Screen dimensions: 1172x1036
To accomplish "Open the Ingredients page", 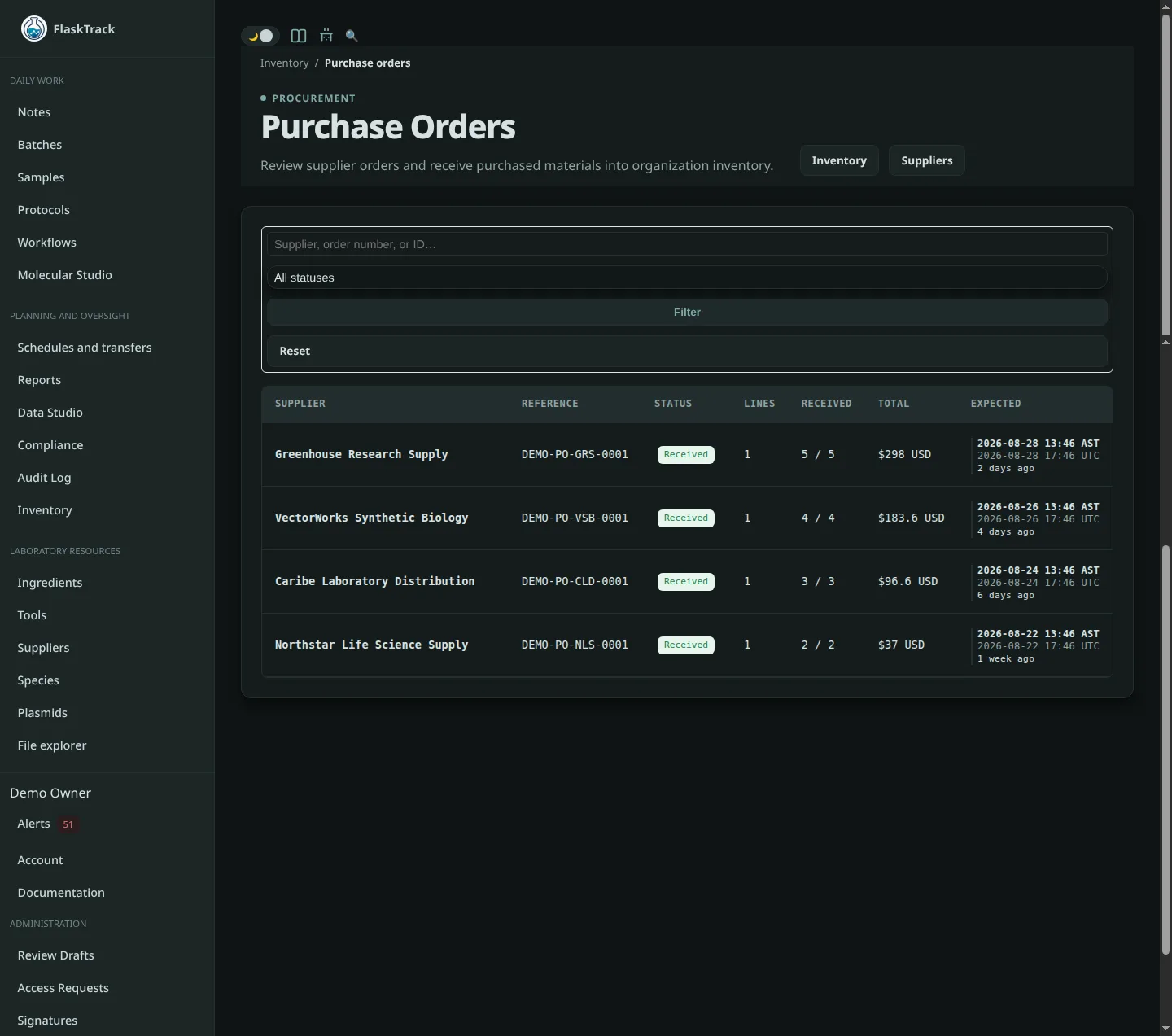I will 50,583.
